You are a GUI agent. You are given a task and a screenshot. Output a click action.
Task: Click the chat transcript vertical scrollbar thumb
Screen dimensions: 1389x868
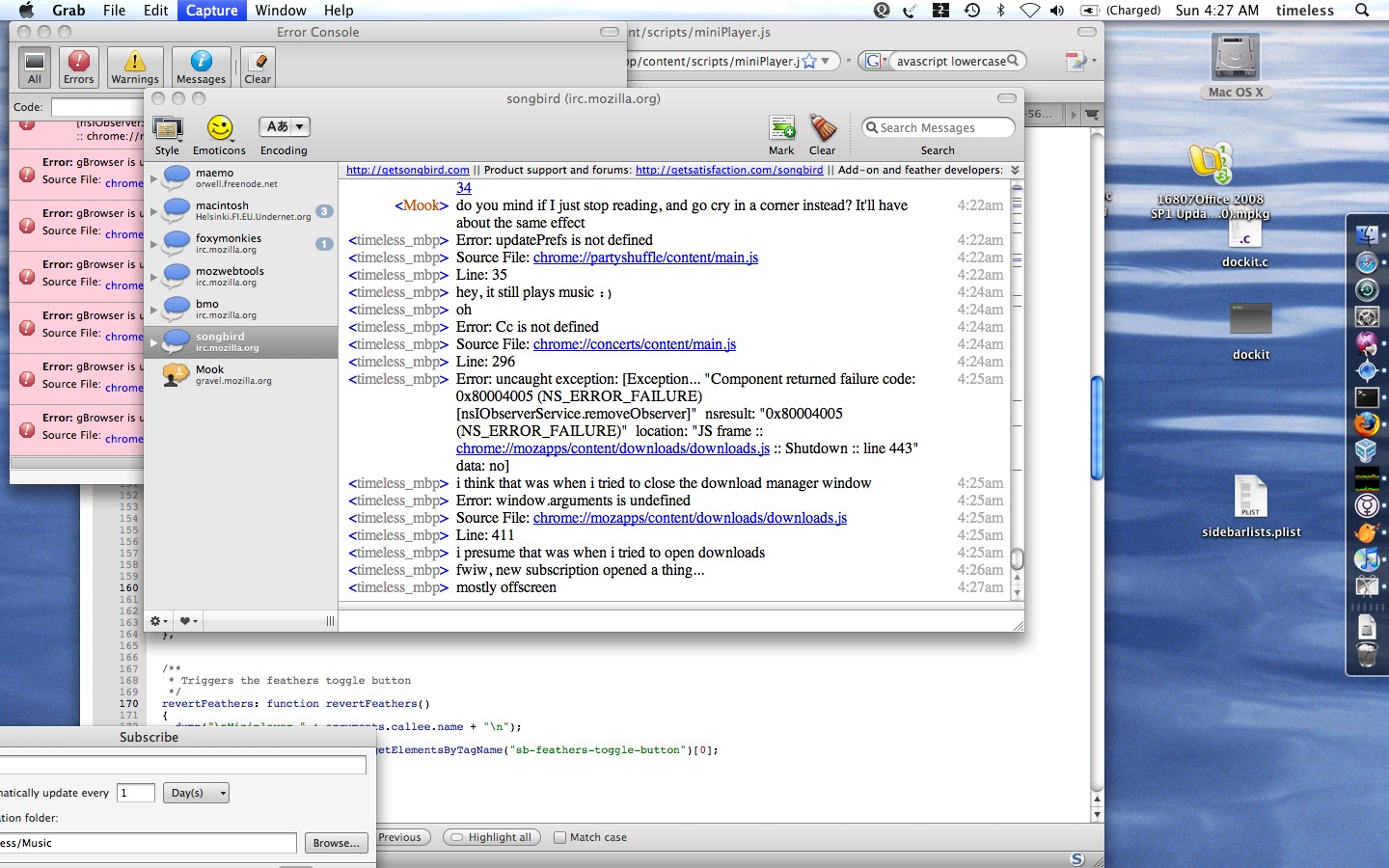tap(1017, 559)
